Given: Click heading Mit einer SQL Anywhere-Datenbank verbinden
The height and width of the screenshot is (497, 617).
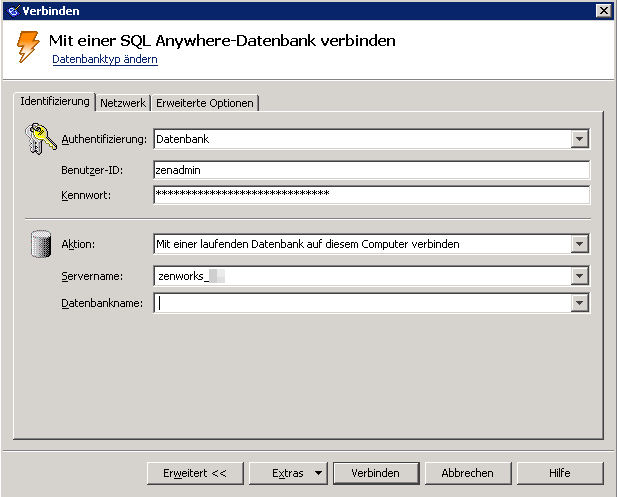Looking at the screenshot, I should (x=222, y=41).
